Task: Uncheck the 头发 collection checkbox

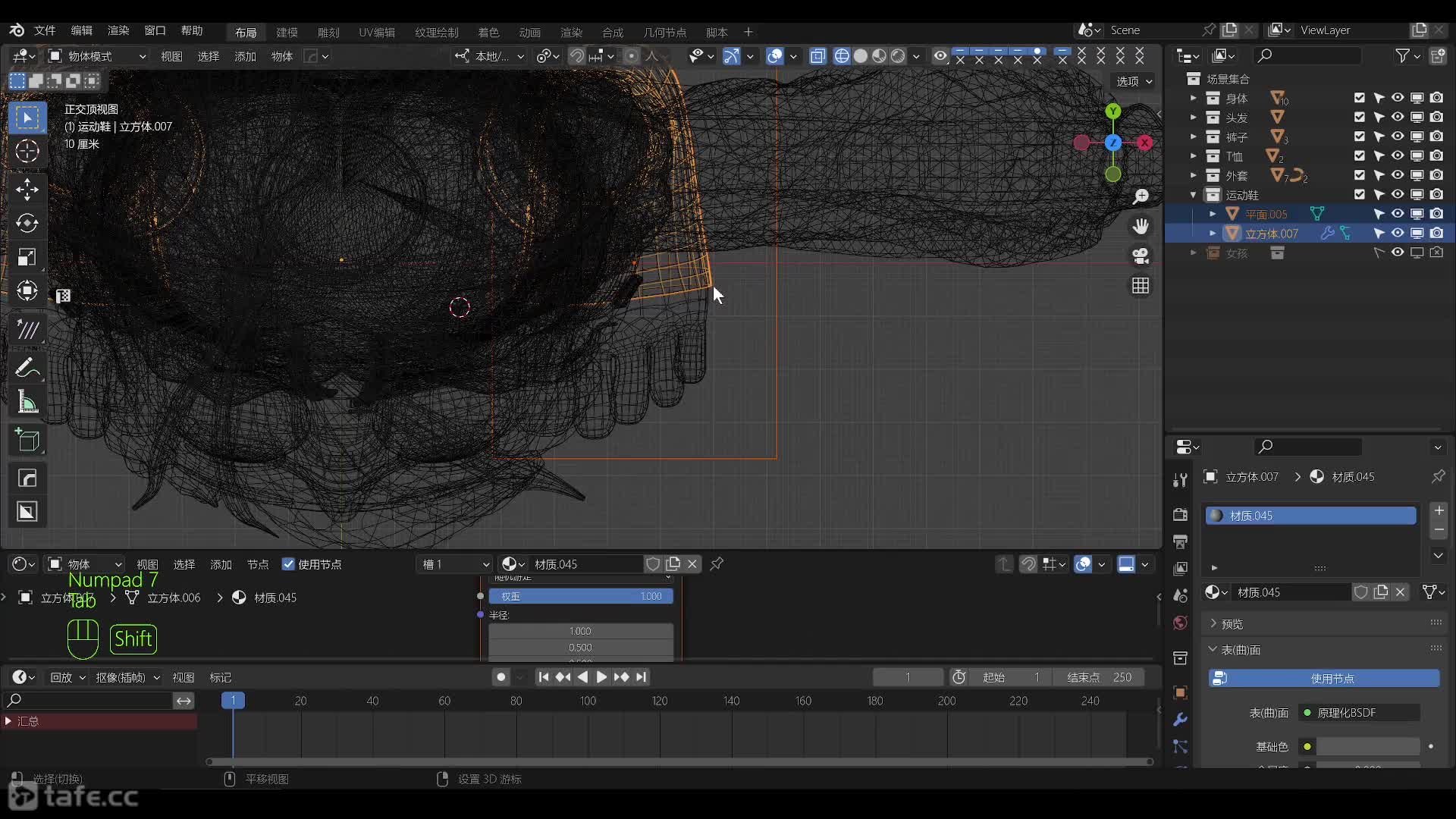Action: pyautogui.click(x=1360, y=118)
